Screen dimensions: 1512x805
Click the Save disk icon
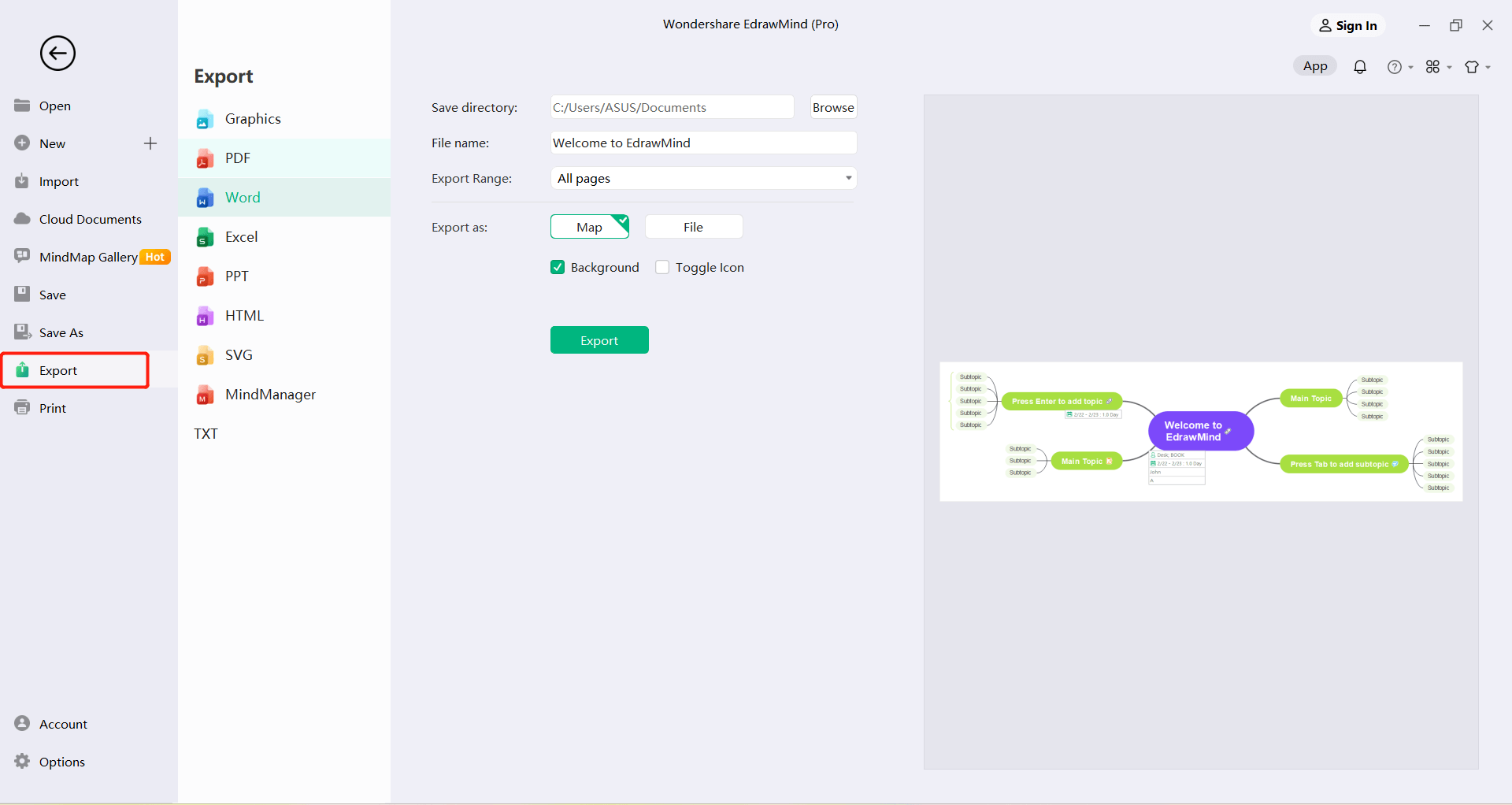point(22,295)
